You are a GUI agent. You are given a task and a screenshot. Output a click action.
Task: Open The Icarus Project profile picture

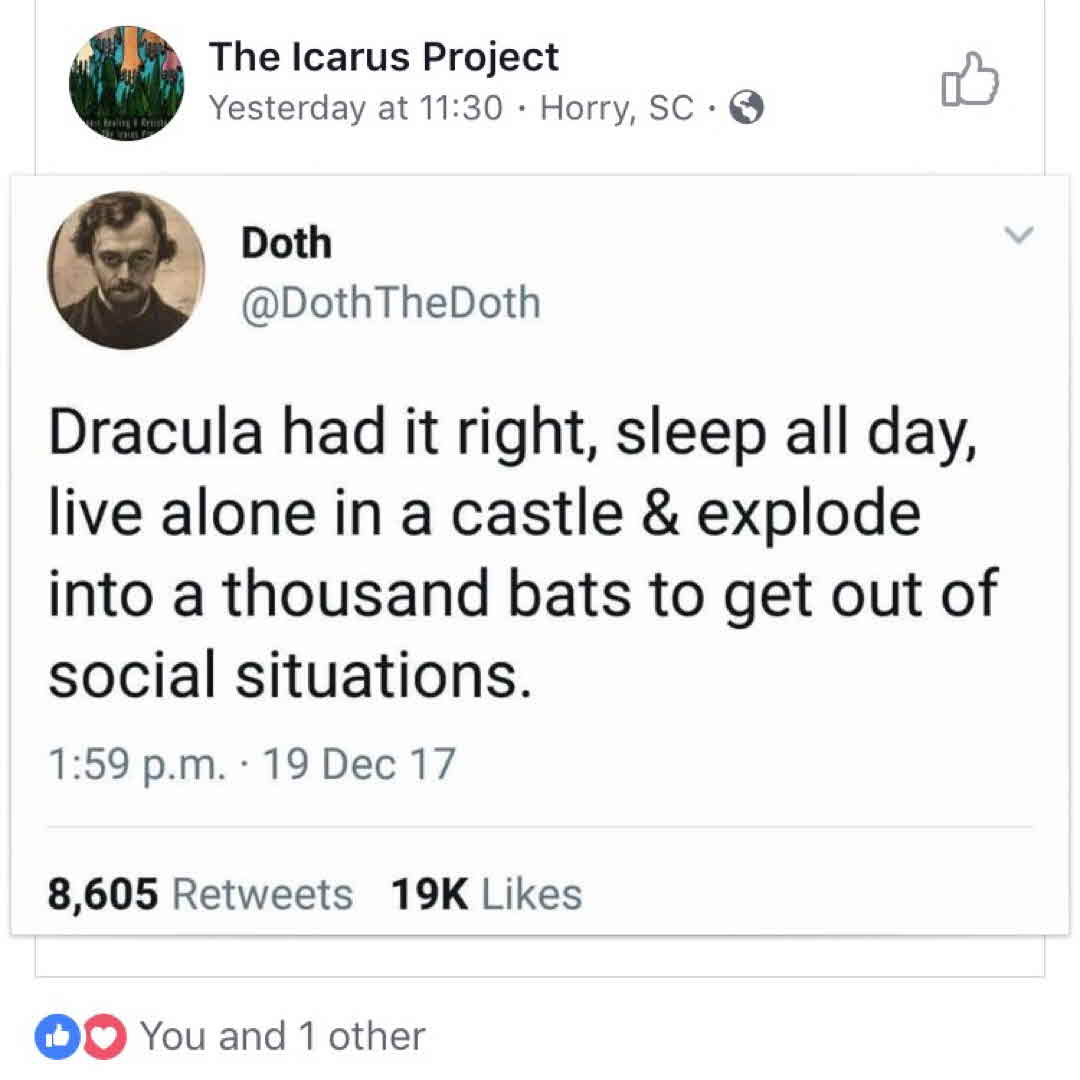pos(126,82)
